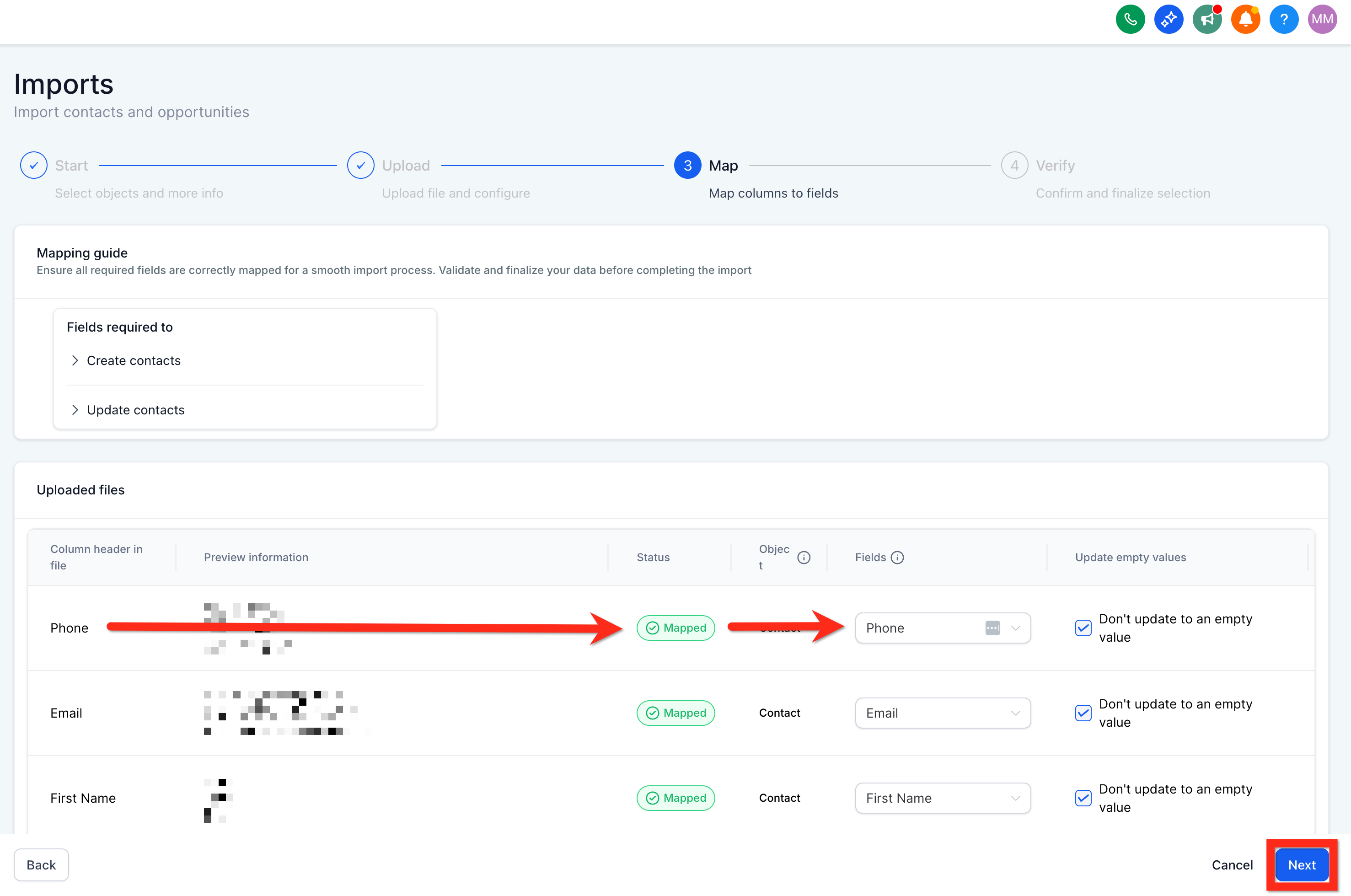1351x896 pixels.
Task: Toggle the First Name empty value checkbox
Action: (x=1083, y=798)
